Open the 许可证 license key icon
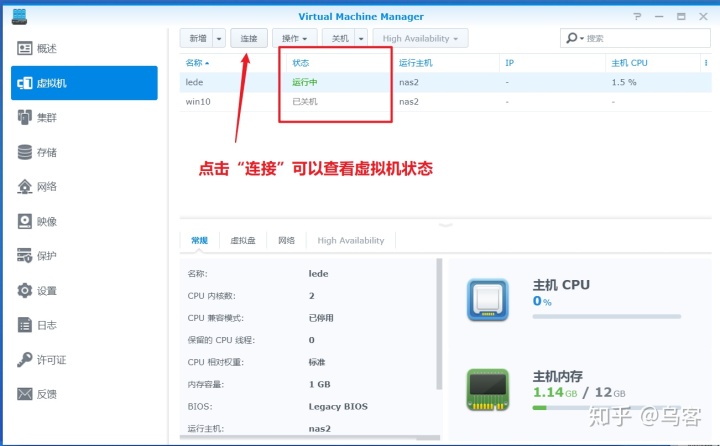720x446 pixels. click(x=25, y=360)
